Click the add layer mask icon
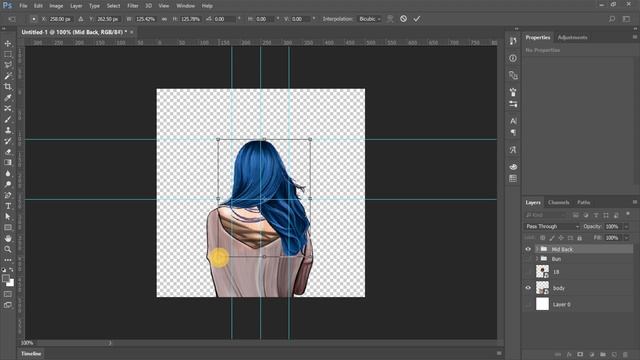The image size is (640, 360). point(580,355)
